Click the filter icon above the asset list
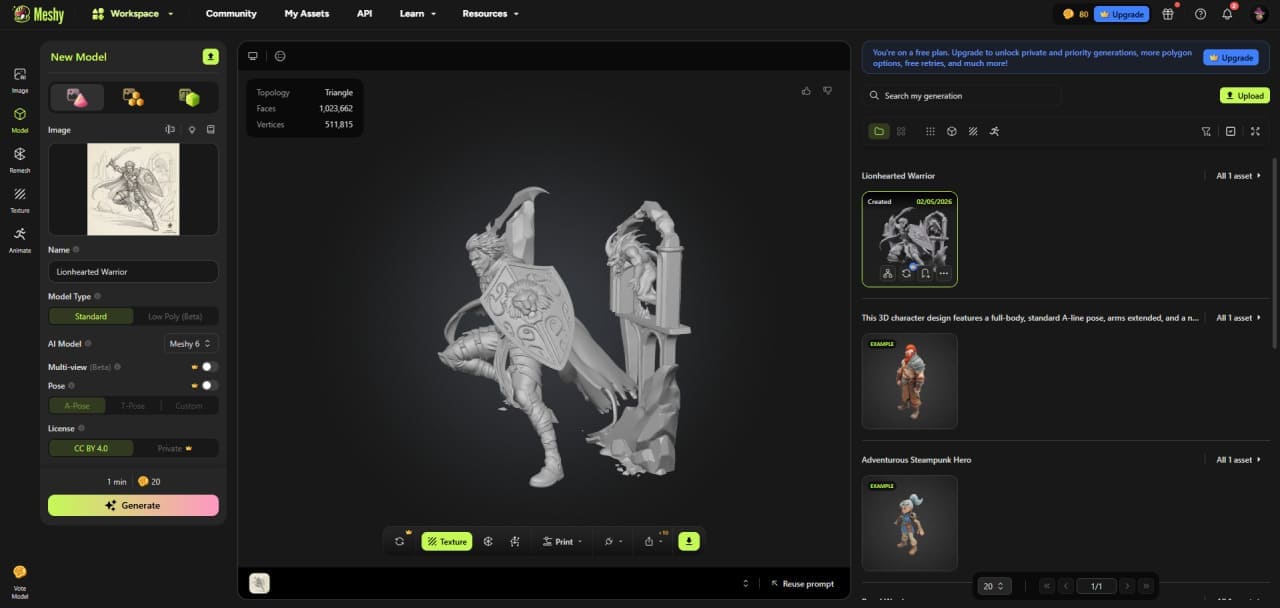Viewport: 1280px width, 608px height. (1208, 131)
